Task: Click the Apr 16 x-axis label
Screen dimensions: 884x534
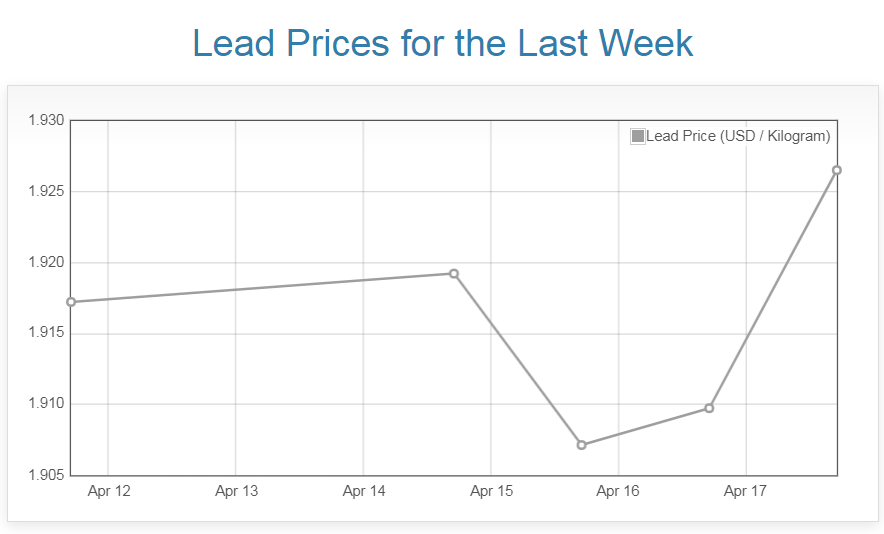Action: click(618, 491)
